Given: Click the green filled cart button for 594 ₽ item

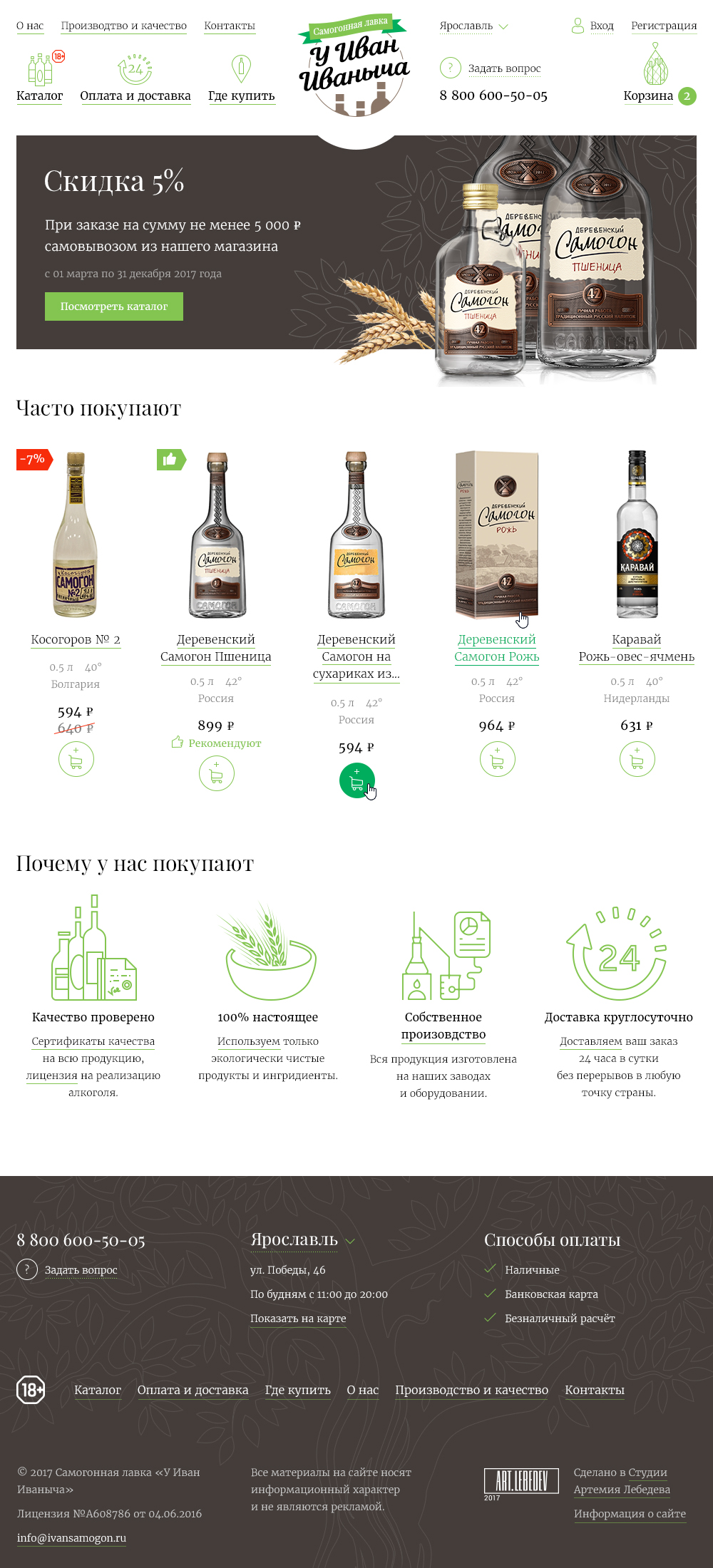Looking at the screenshot, I should tap(357, 780).
